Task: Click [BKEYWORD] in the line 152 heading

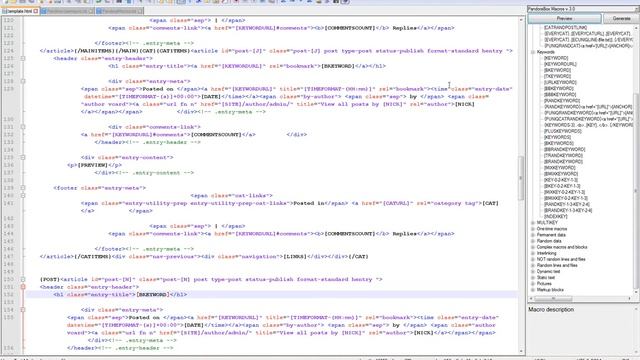Action: point(152,295)
